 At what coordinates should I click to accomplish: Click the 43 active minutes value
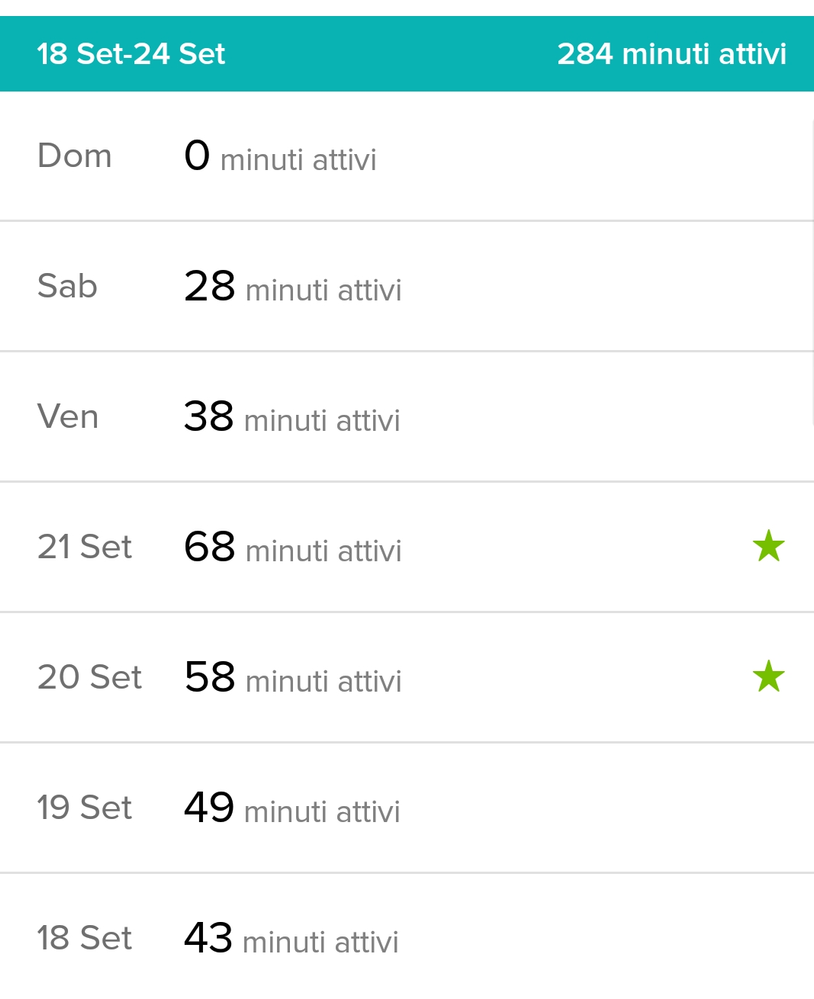point(207,938)
